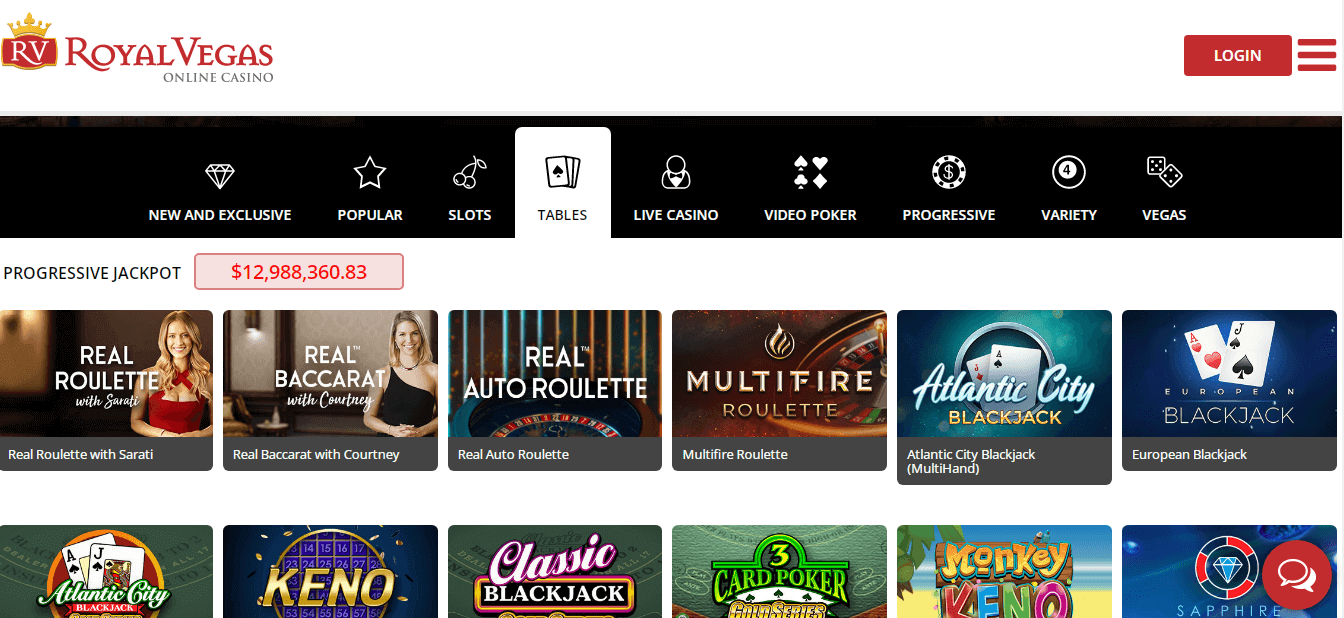This screenshot has width=1344, height=618.
Task: Click the "Real Baccarat with Courtney" caption
Action: pos(316,454)
